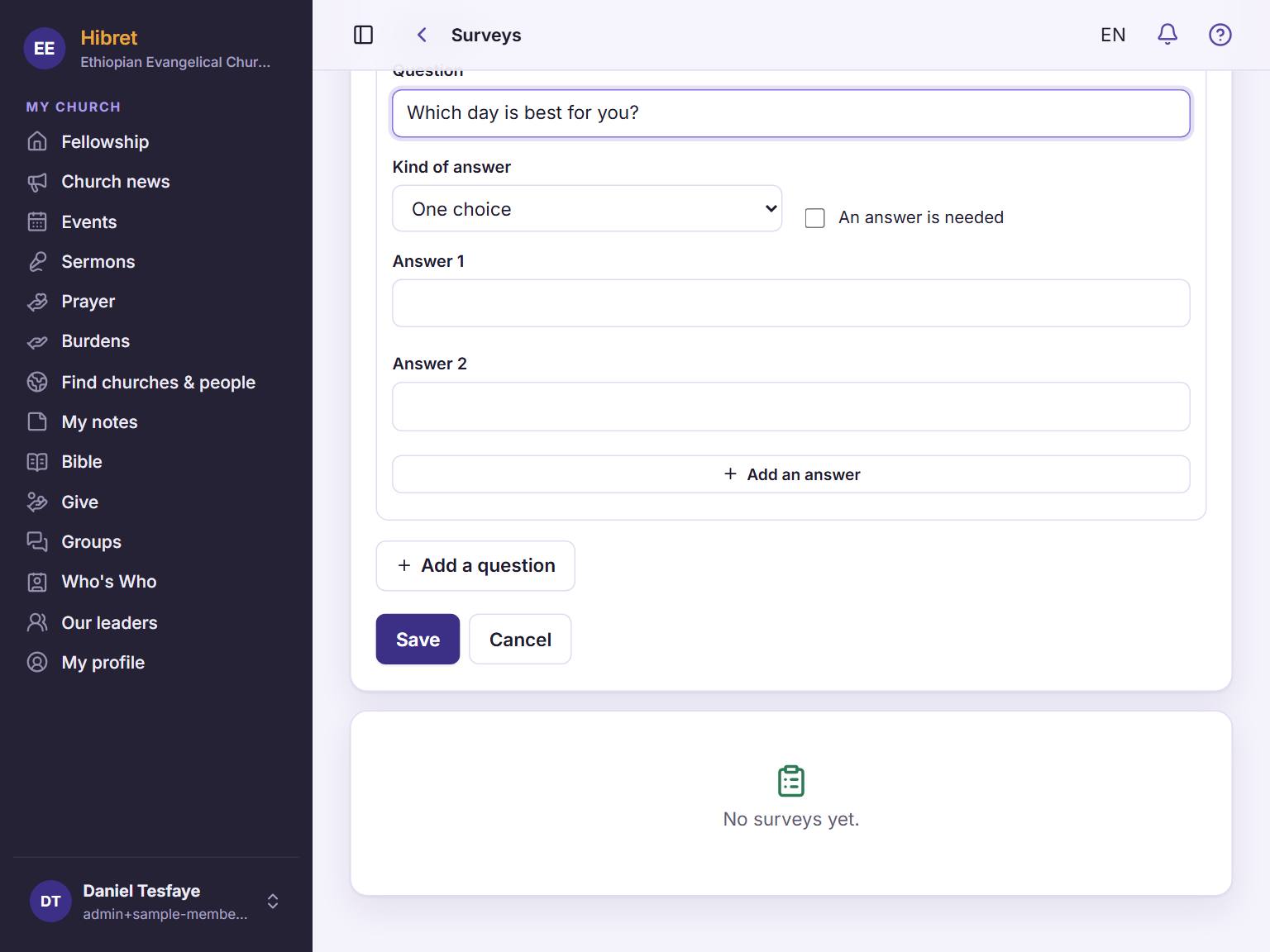The width and height of the screenshot is (1270, 952).
Task: Click the Question text field
Action: click(791, 113)
